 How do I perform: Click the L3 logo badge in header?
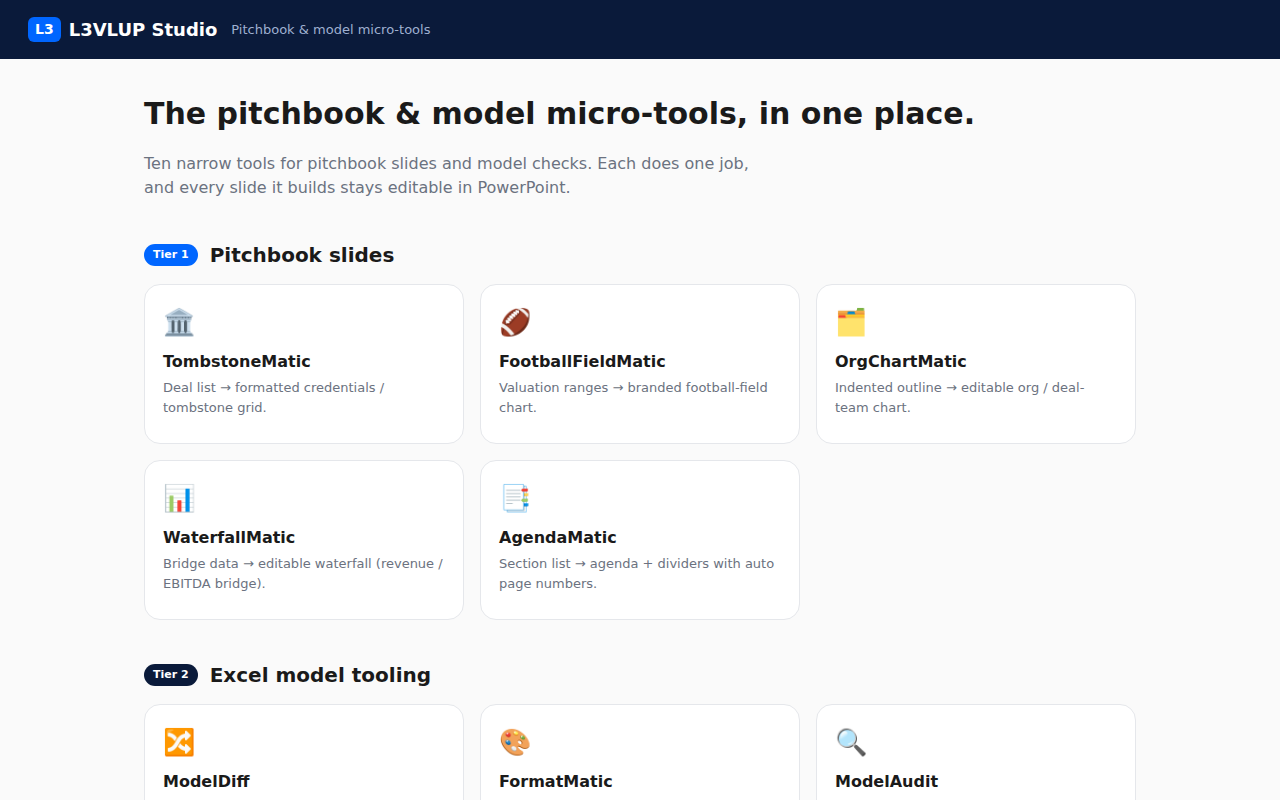tap(44, 30)
